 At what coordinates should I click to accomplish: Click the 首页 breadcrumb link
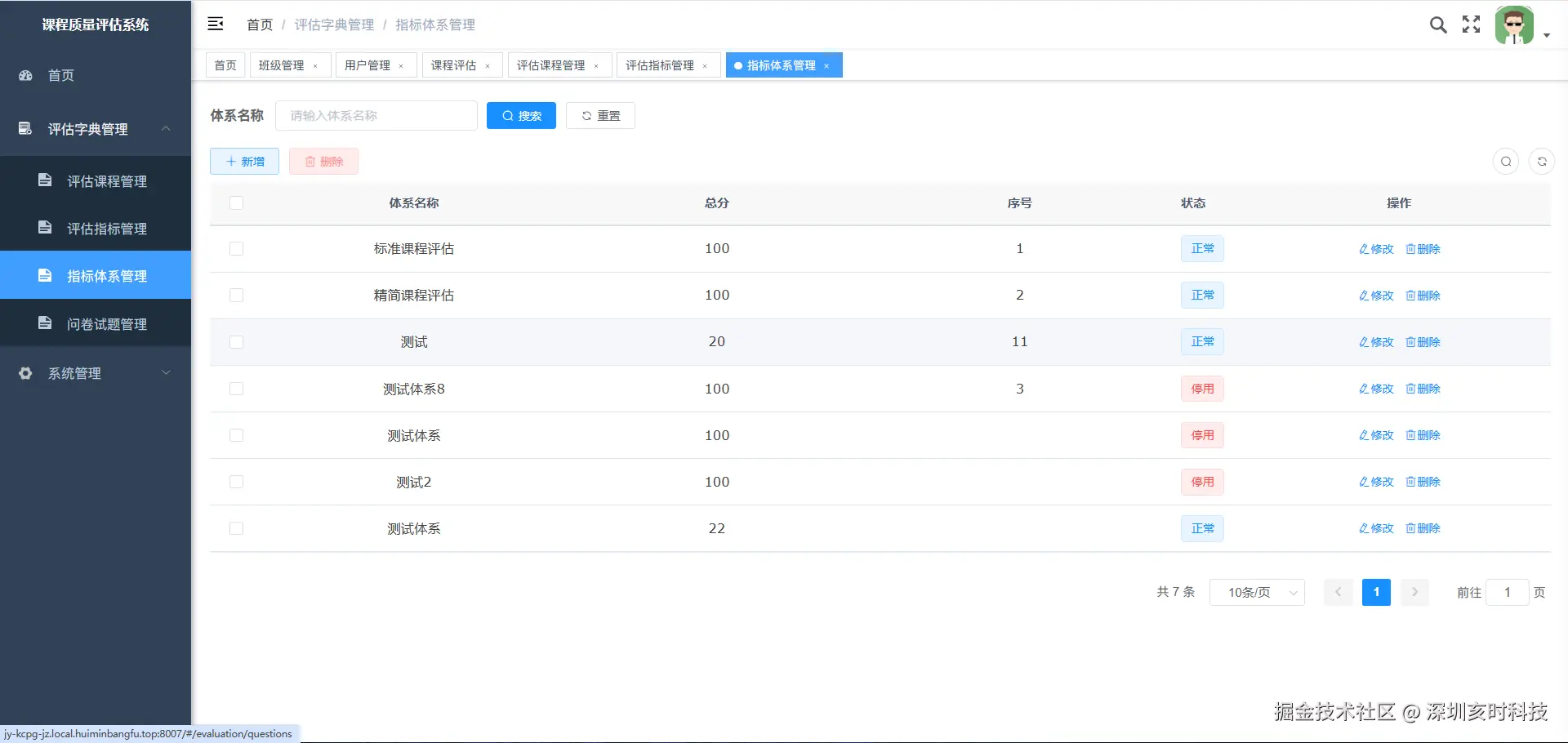260,24
